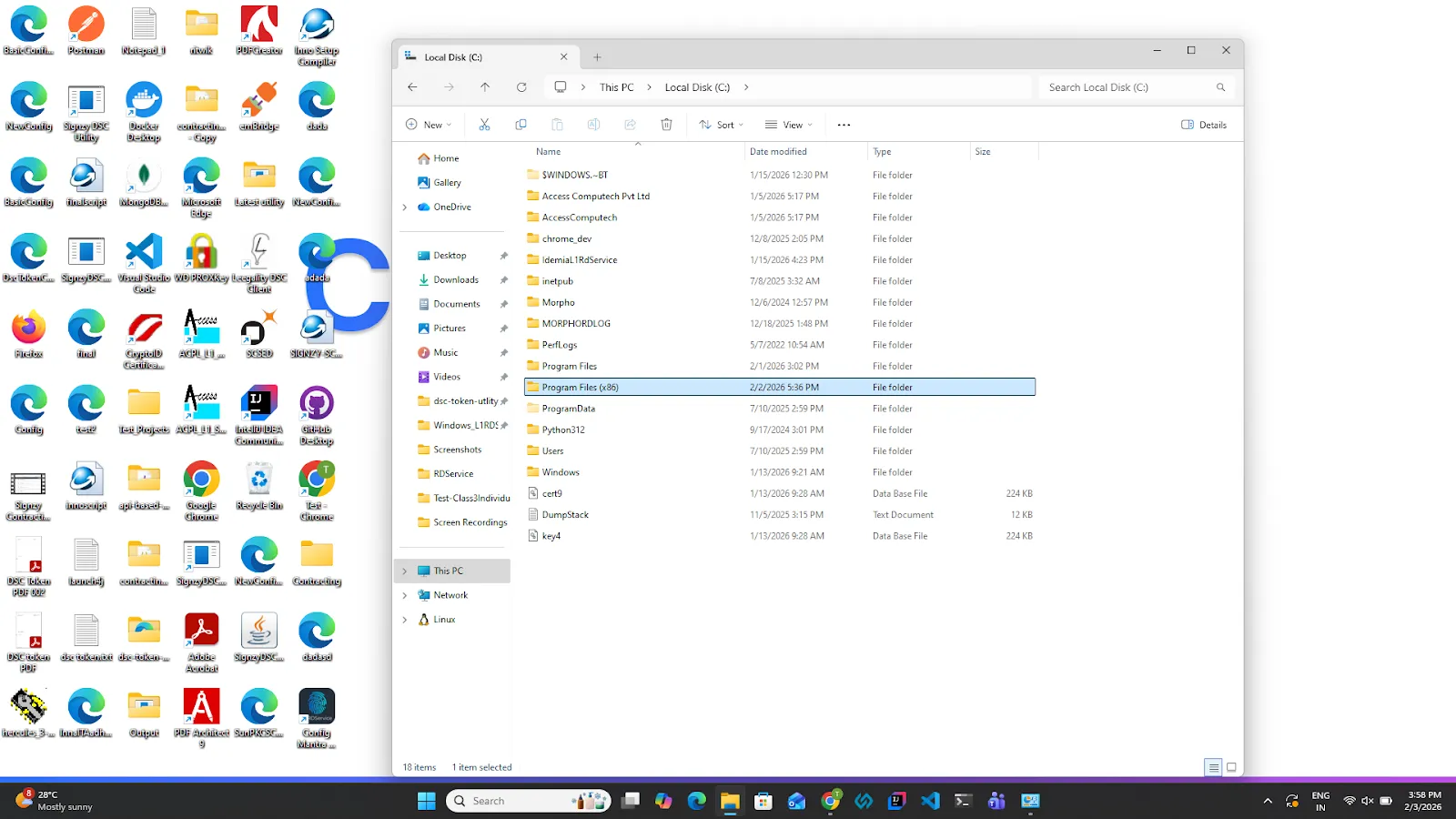Select Firefox desktop icon
This screenshot has width=1456, height=819.
[x=28, y=334]
